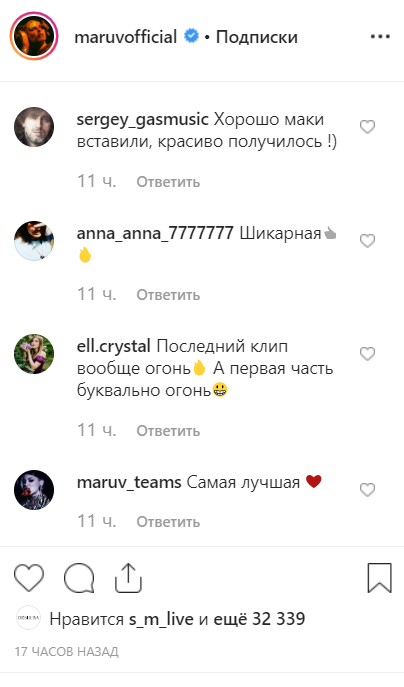Like ell.crystal's comment

point(367,354)
